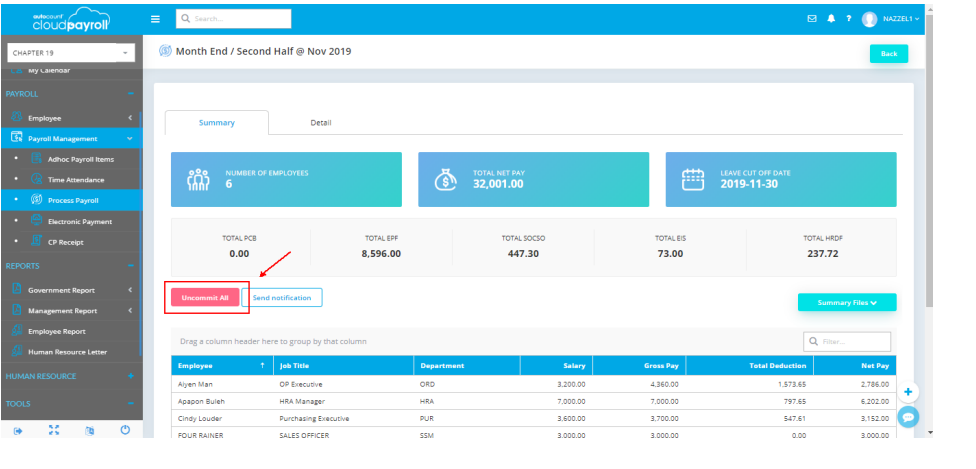
Task: Click the logout arrow icon in sidebar footer
Action: click(18, 430)
